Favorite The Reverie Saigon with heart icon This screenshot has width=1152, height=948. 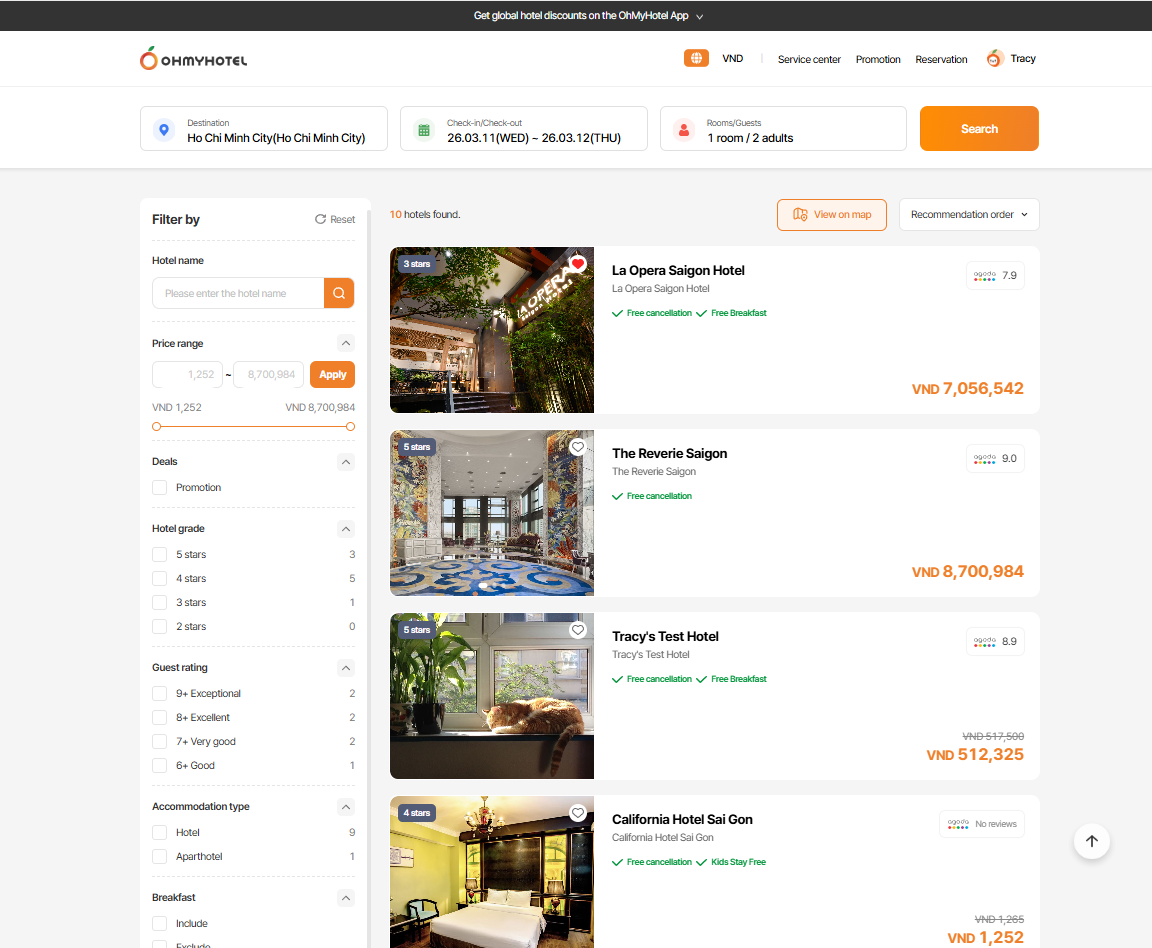point(578,447)
